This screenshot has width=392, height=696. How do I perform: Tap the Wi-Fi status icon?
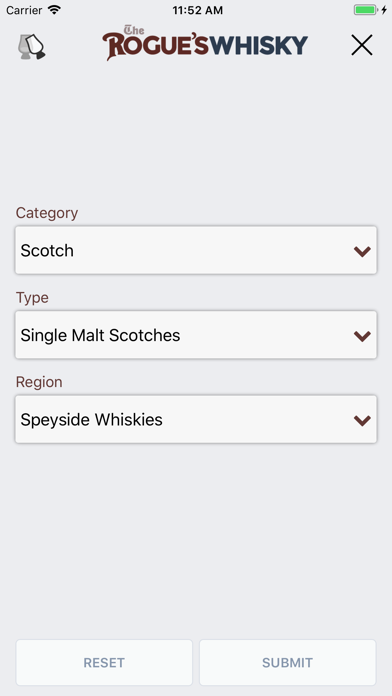[54, 10]
